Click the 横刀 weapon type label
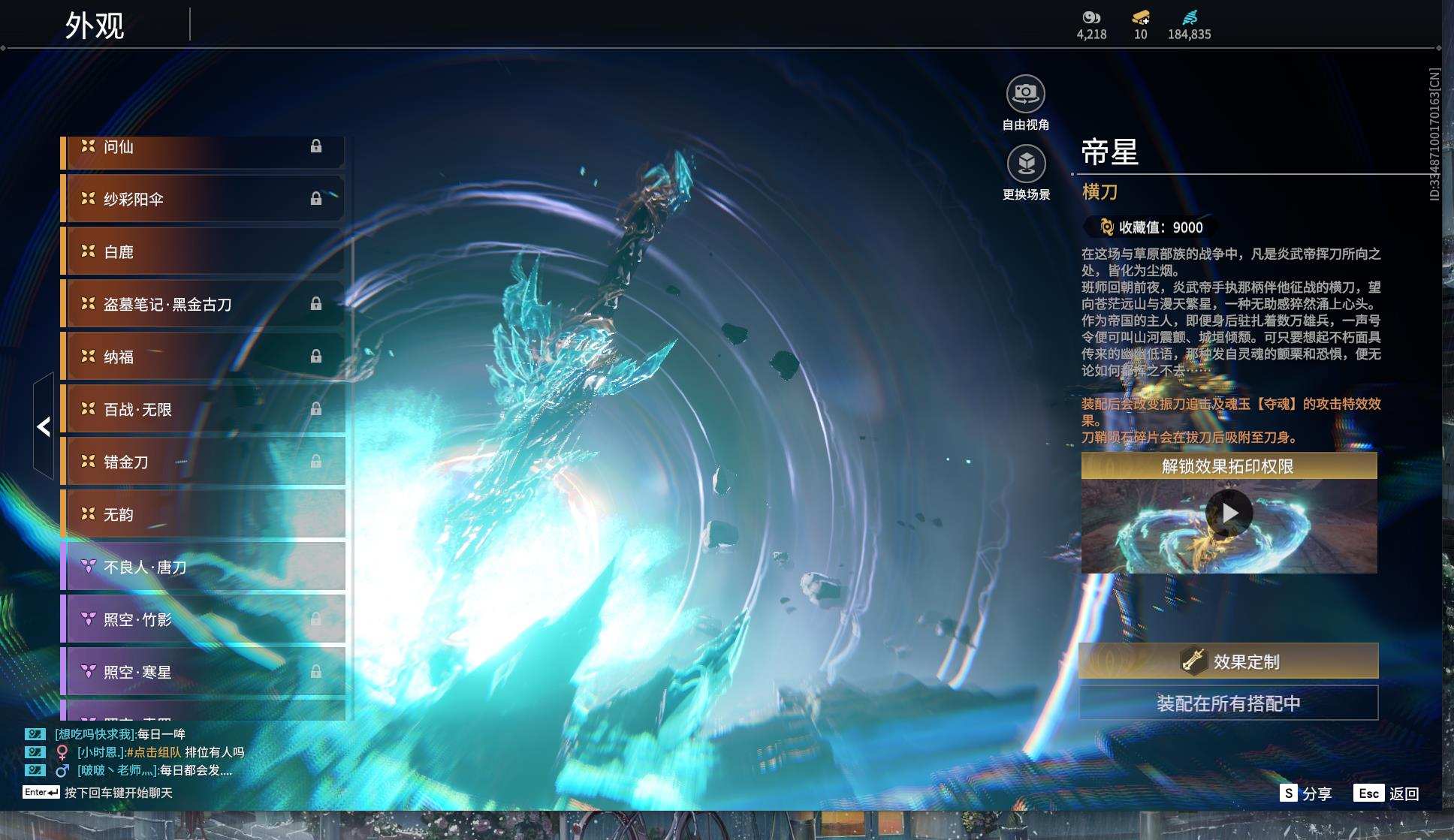Viewport: 1454px width, 840px height. pos(1100,192)
